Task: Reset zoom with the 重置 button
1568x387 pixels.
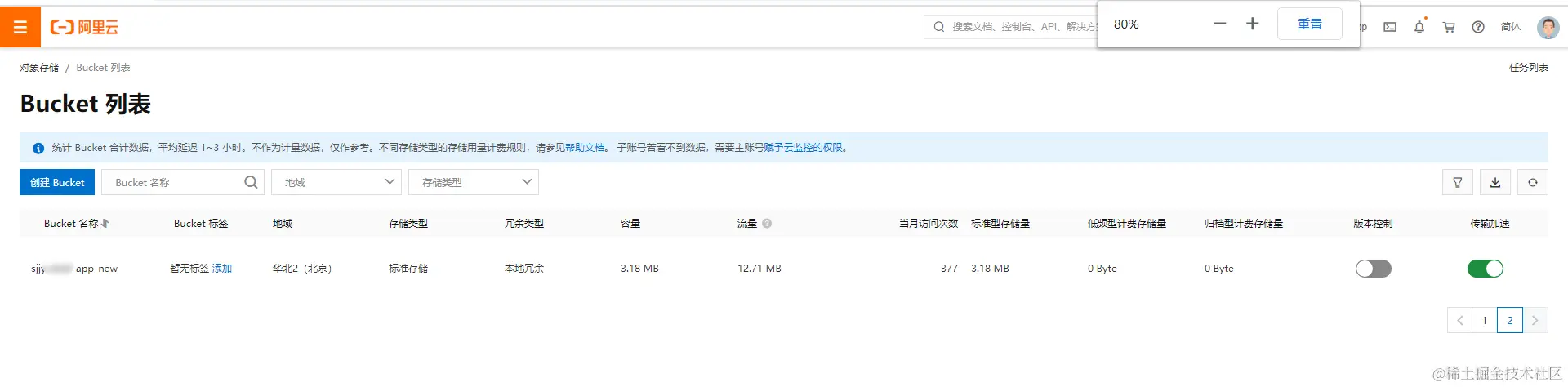Action: [1310, 24]
